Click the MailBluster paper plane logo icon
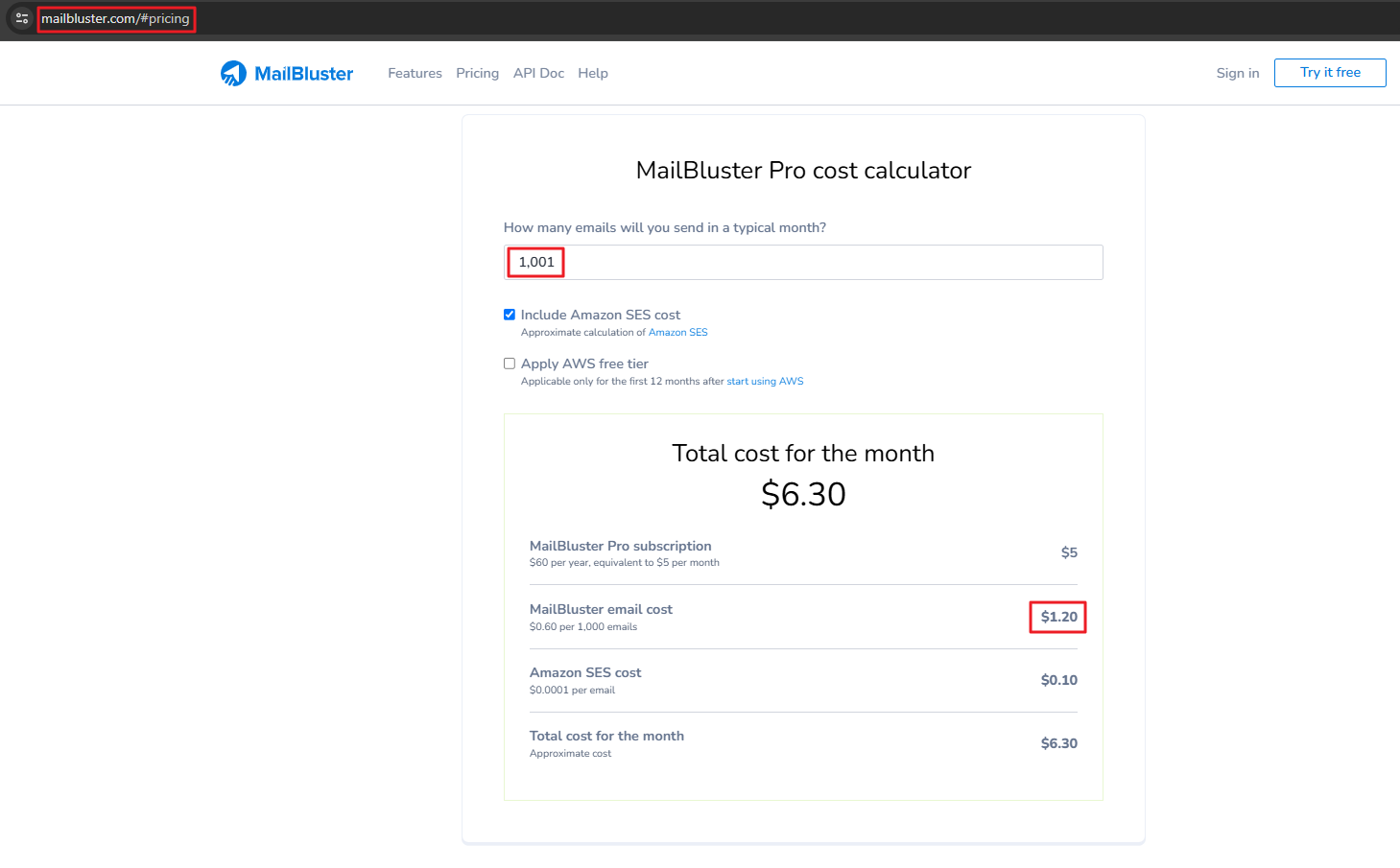This screenshot has width=1400, height=868. click(233, 74)
